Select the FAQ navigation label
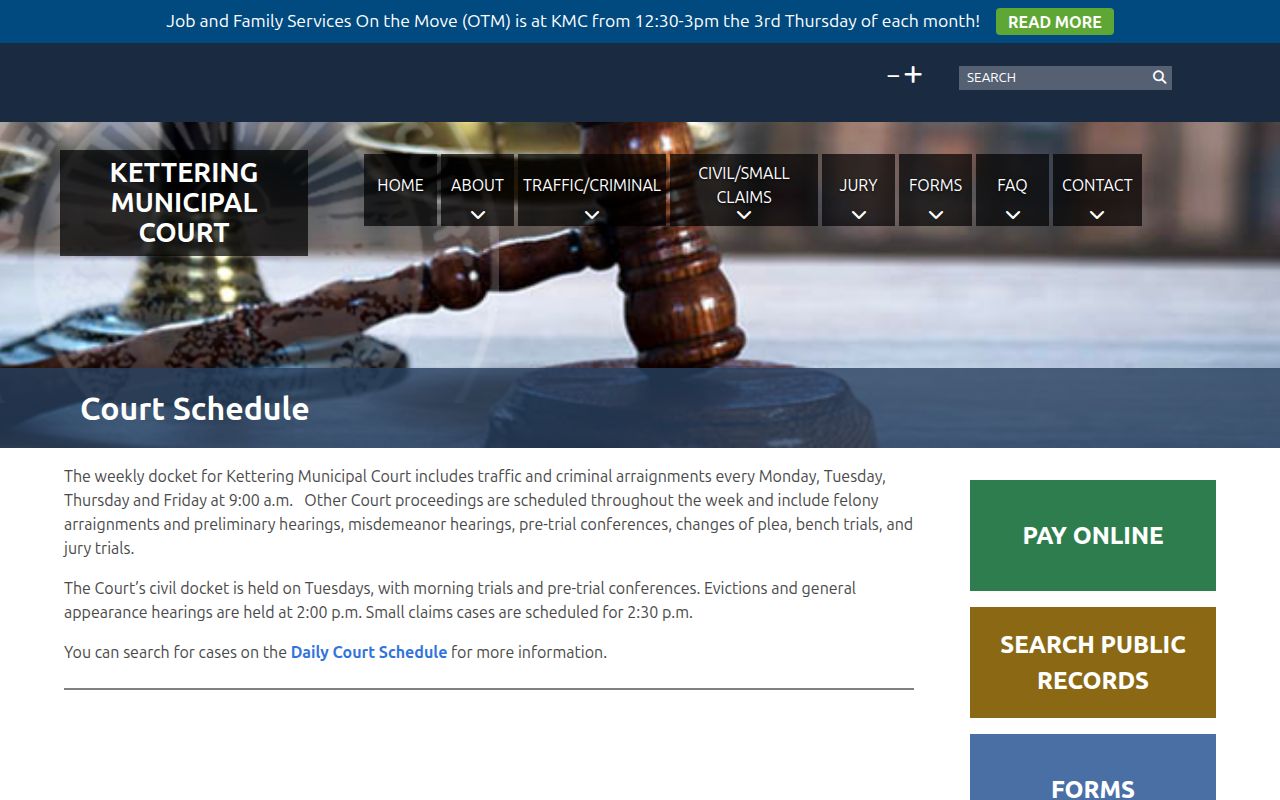 [1012, 185]
